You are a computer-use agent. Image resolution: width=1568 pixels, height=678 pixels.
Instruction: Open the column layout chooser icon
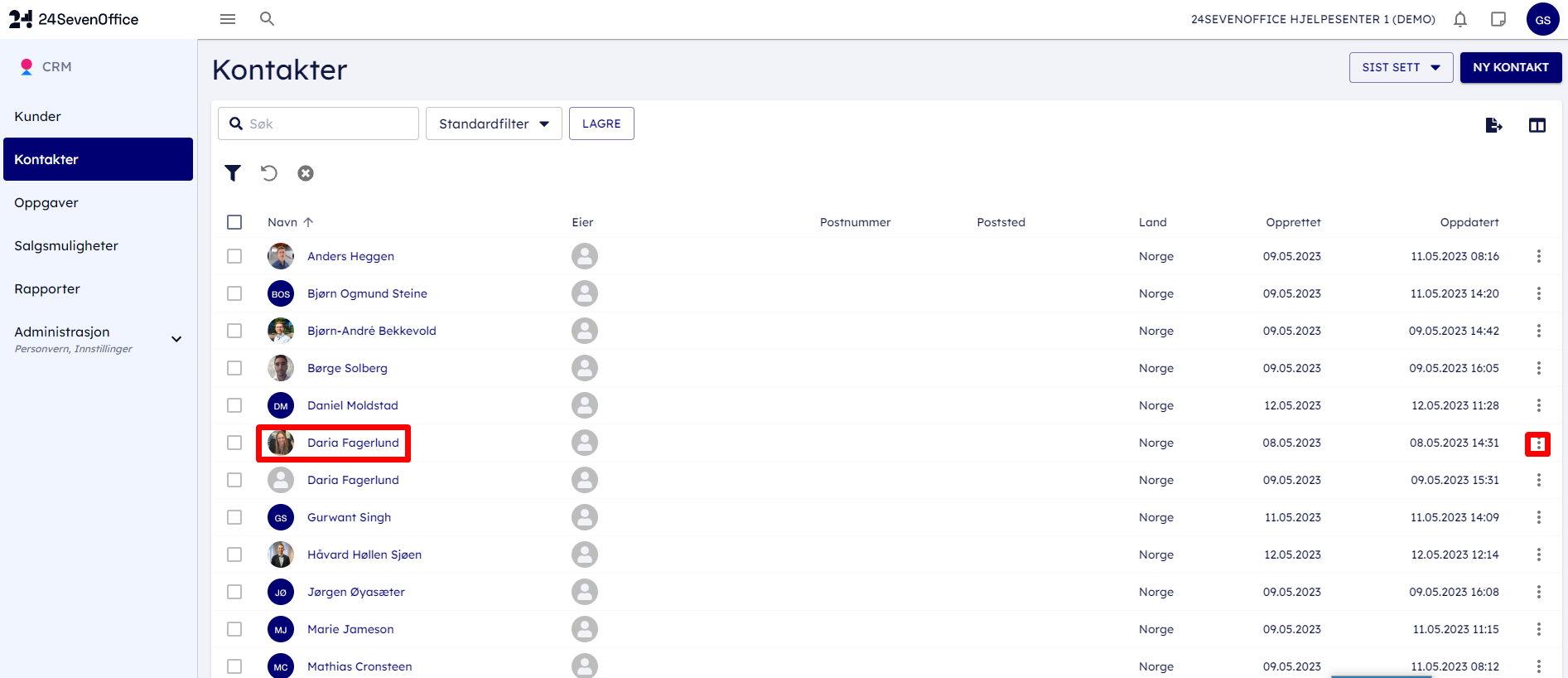pos(1537,125)
